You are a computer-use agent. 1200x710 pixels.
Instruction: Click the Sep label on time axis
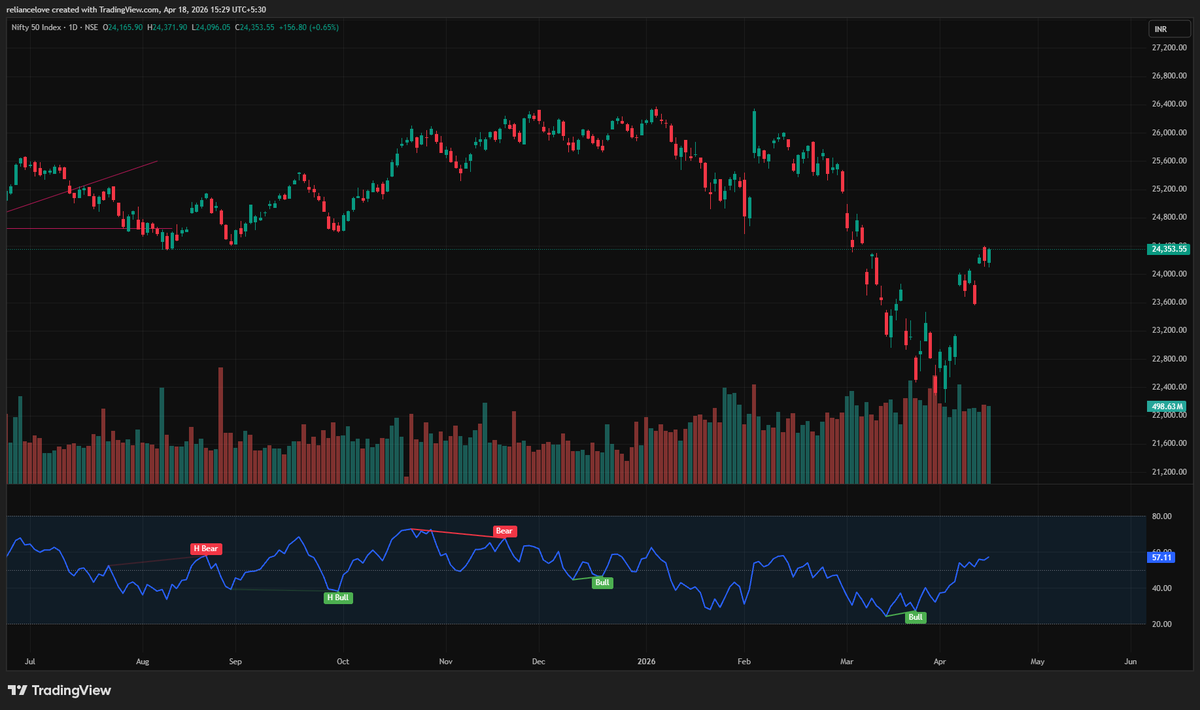pyautogui.click(x=236, y=661)
